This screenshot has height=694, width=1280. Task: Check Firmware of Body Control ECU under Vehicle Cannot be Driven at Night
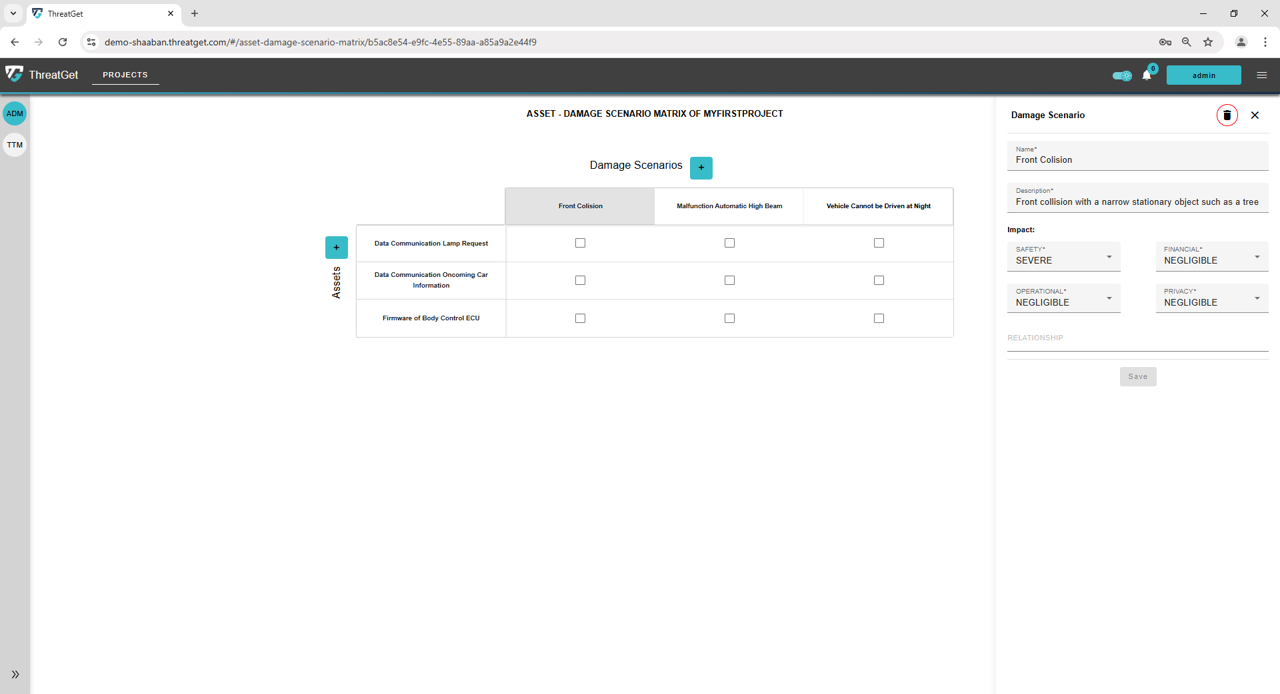pos(879,318)
